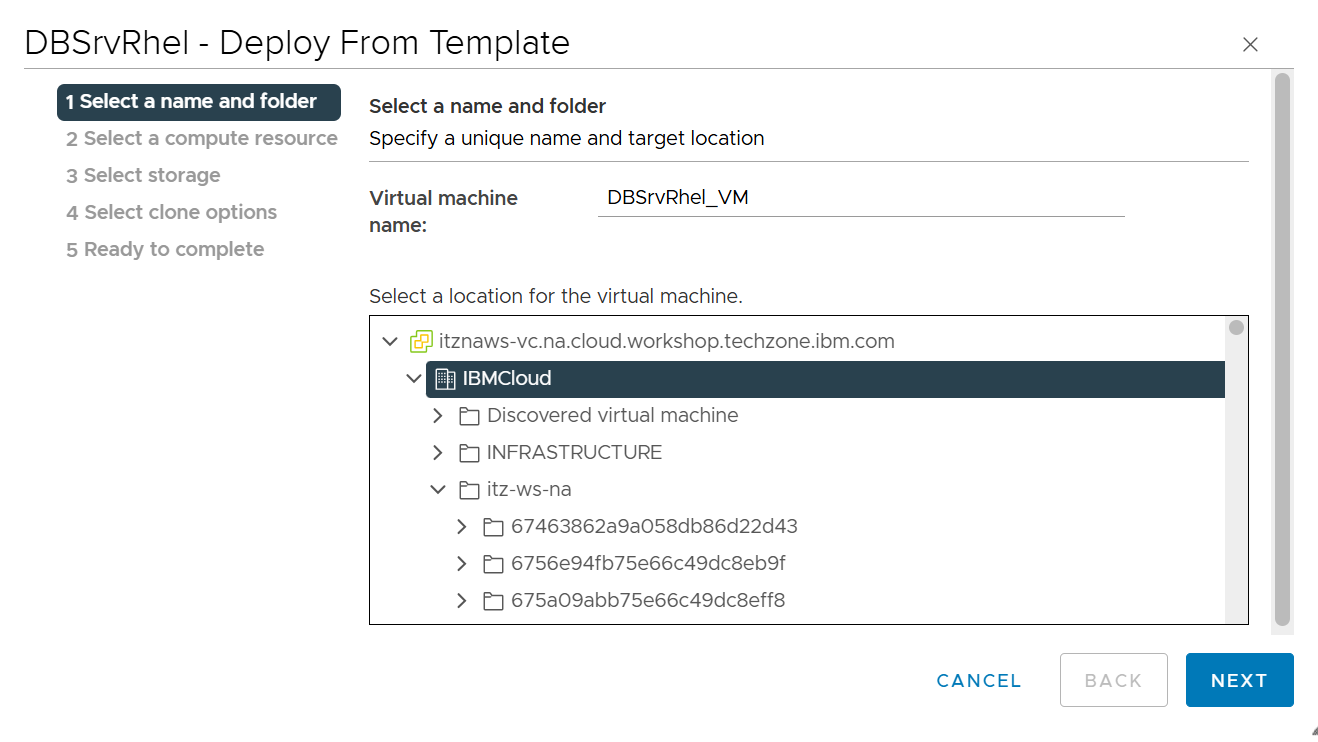Expand folder 67463862a9a058db86d22d43

(461, 526)
